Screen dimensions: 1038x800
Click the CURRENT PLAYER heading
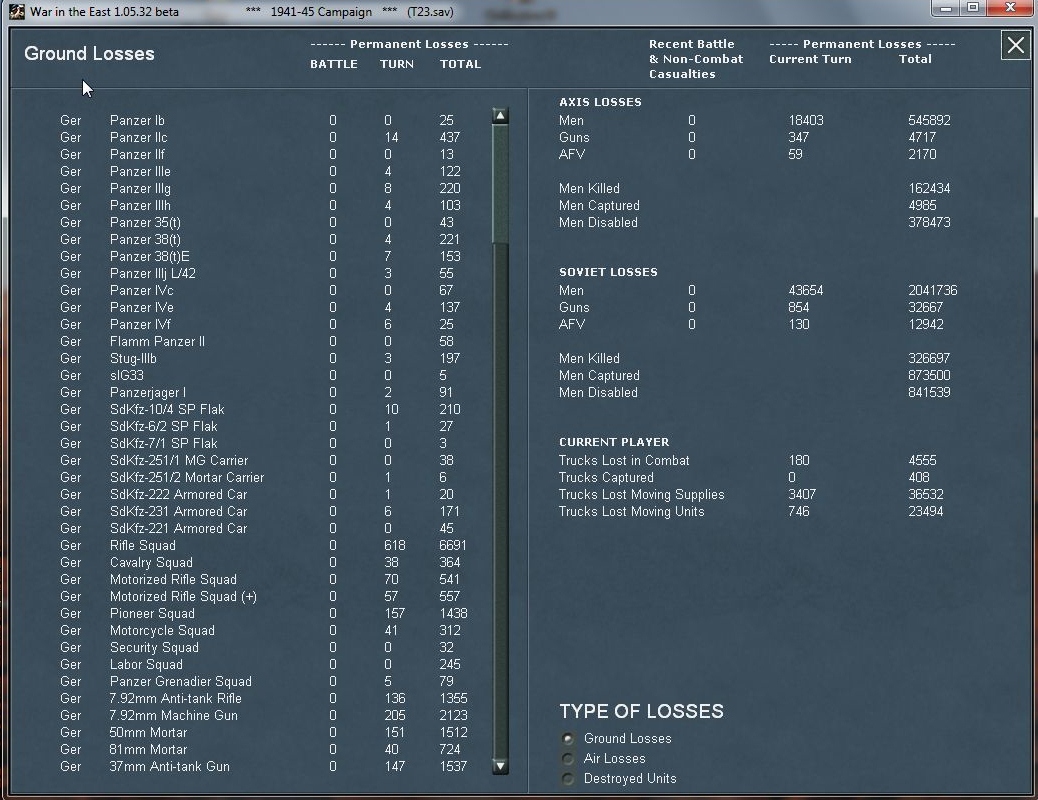(614, 442)
